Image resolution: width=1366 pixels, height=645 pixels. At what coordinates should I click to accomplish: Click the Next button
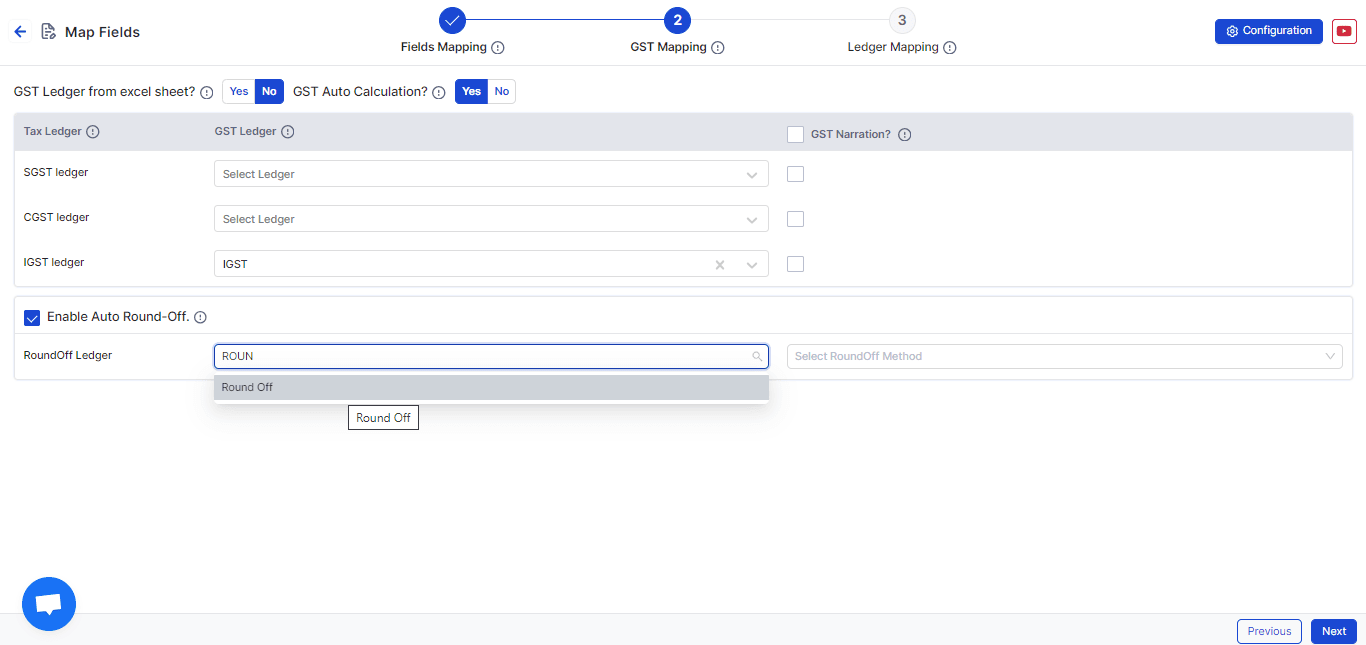(x=1334, y=631)
